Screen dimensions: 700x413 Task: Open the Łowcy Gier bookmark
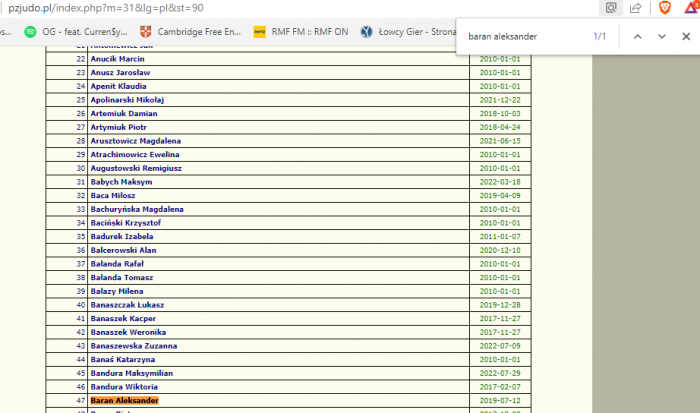click(409, 32)
